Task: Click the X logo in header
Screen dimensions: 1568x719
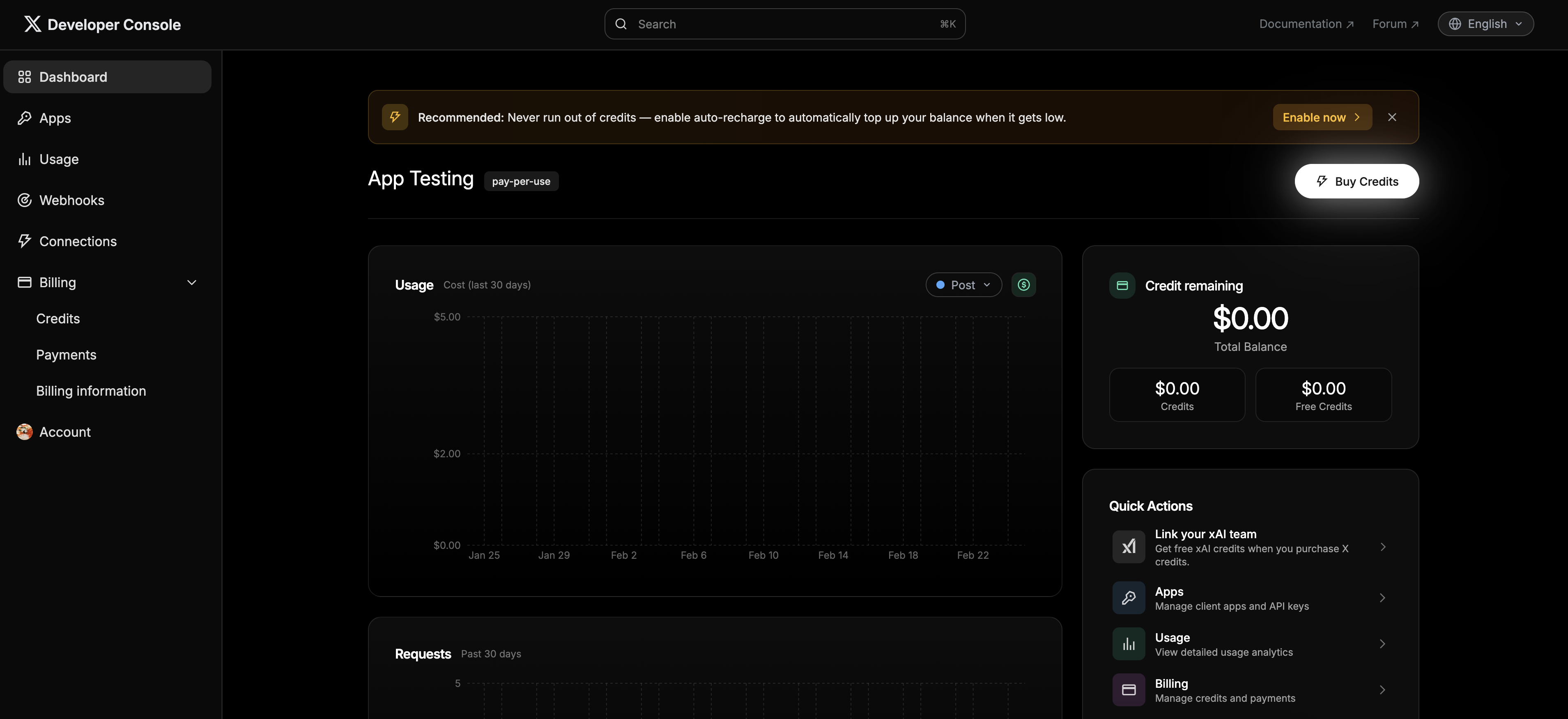Action: click(x=32, y=24)
